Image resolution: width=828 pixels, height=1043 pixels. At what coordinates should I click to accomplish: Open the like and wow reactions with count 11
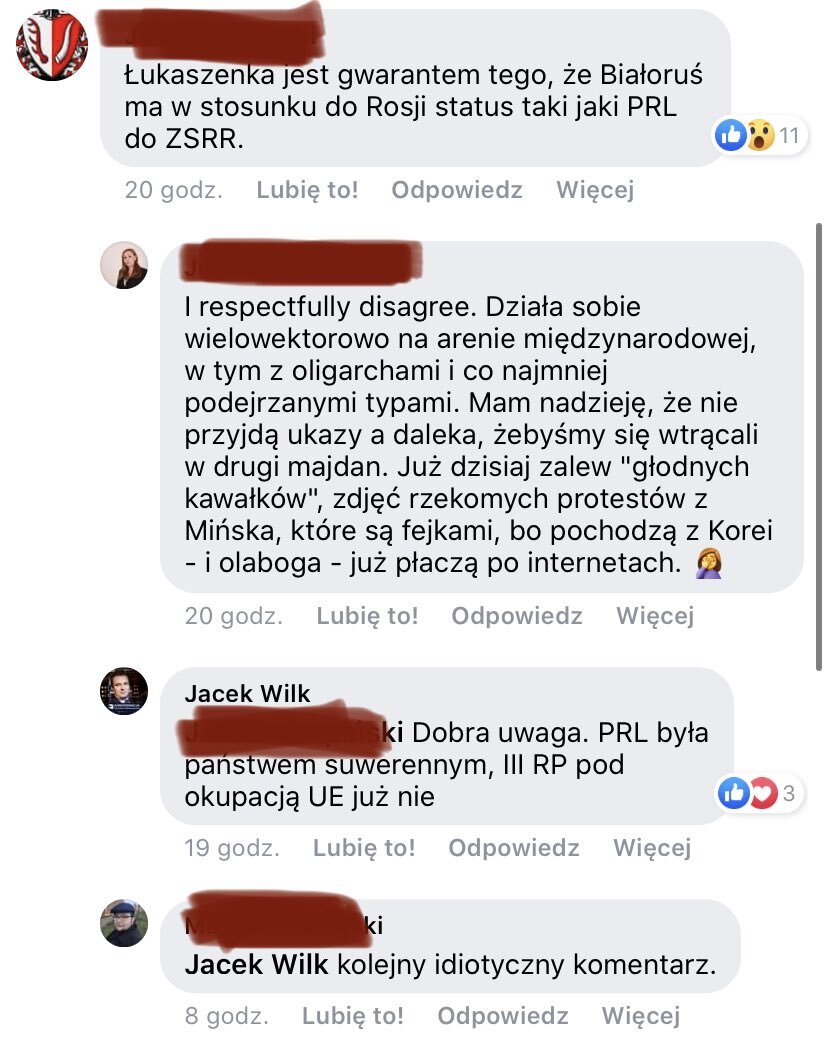[x=759, y=136]
